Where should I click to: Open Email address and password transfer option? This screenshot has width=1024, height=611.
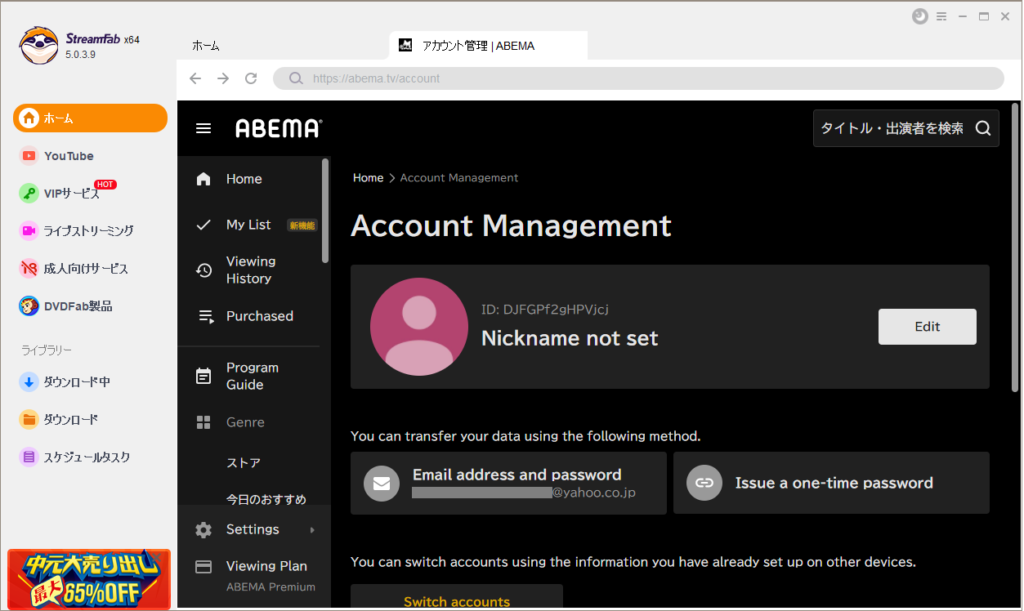coord(508,483)
